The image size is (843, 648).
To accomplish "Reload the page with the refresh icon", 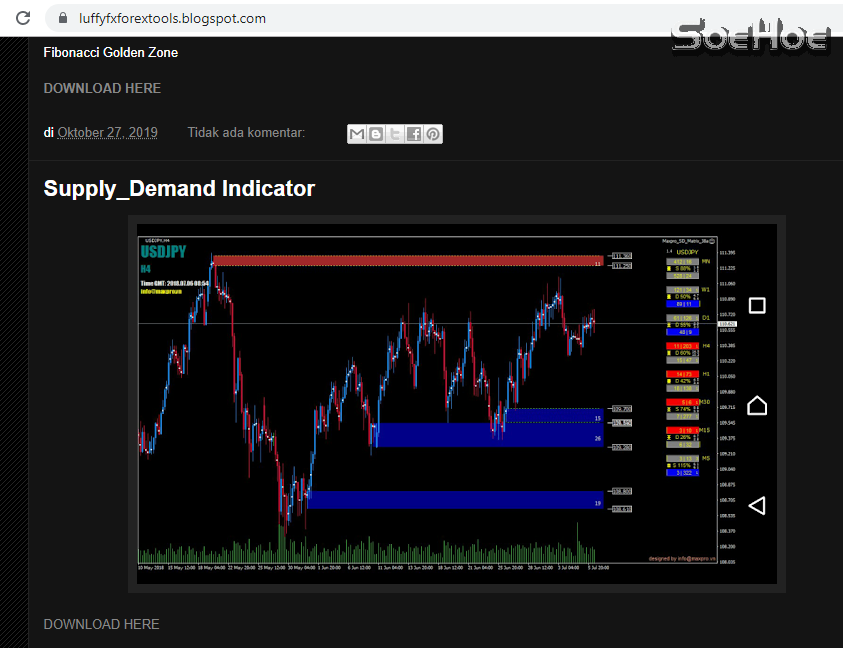I will click(22, 17).
